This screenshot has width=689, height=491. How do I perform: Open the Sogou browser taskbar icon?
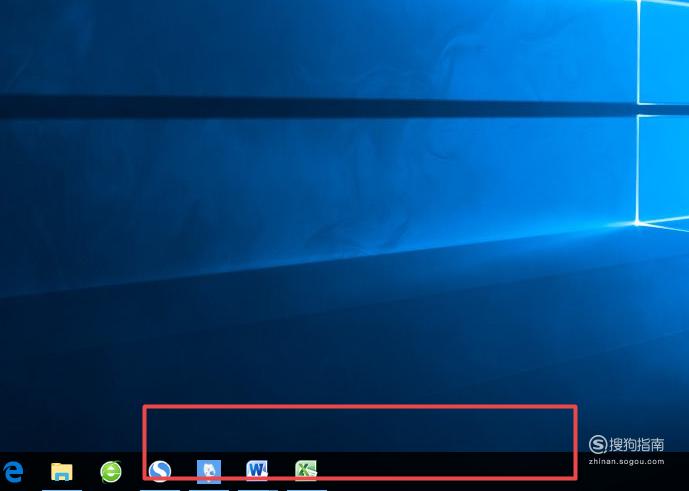pos(160,471)
